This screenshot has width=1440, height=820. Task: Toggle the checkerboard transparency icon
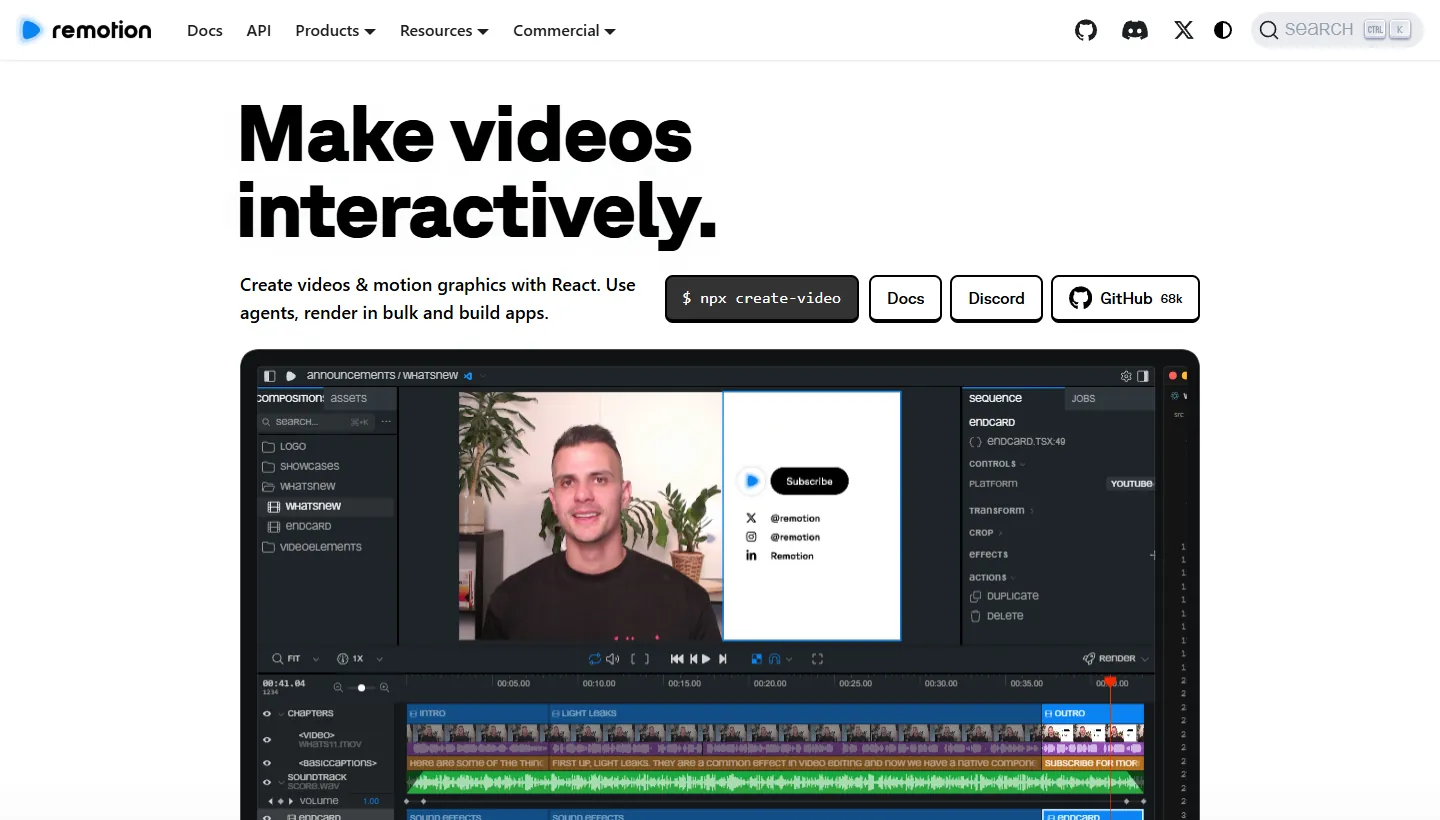click(x=757, y=659)
